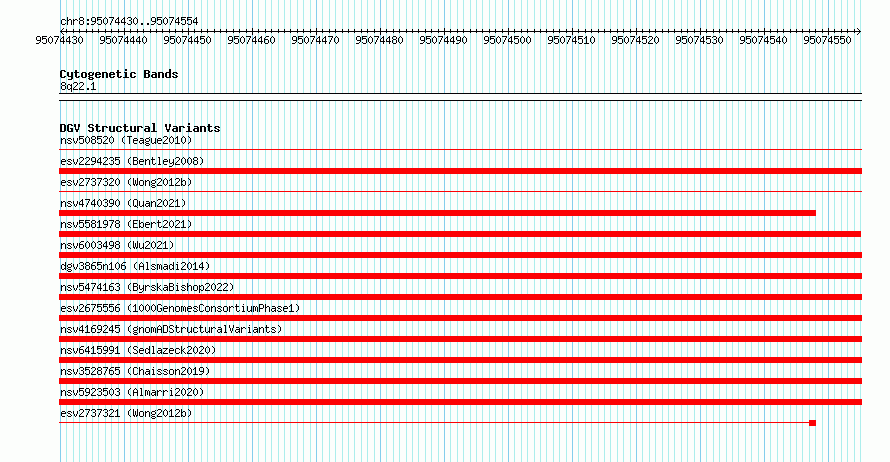Click ruler tick label 95074440
Viewport: 890px width, 462px height.
click(123, 40)
